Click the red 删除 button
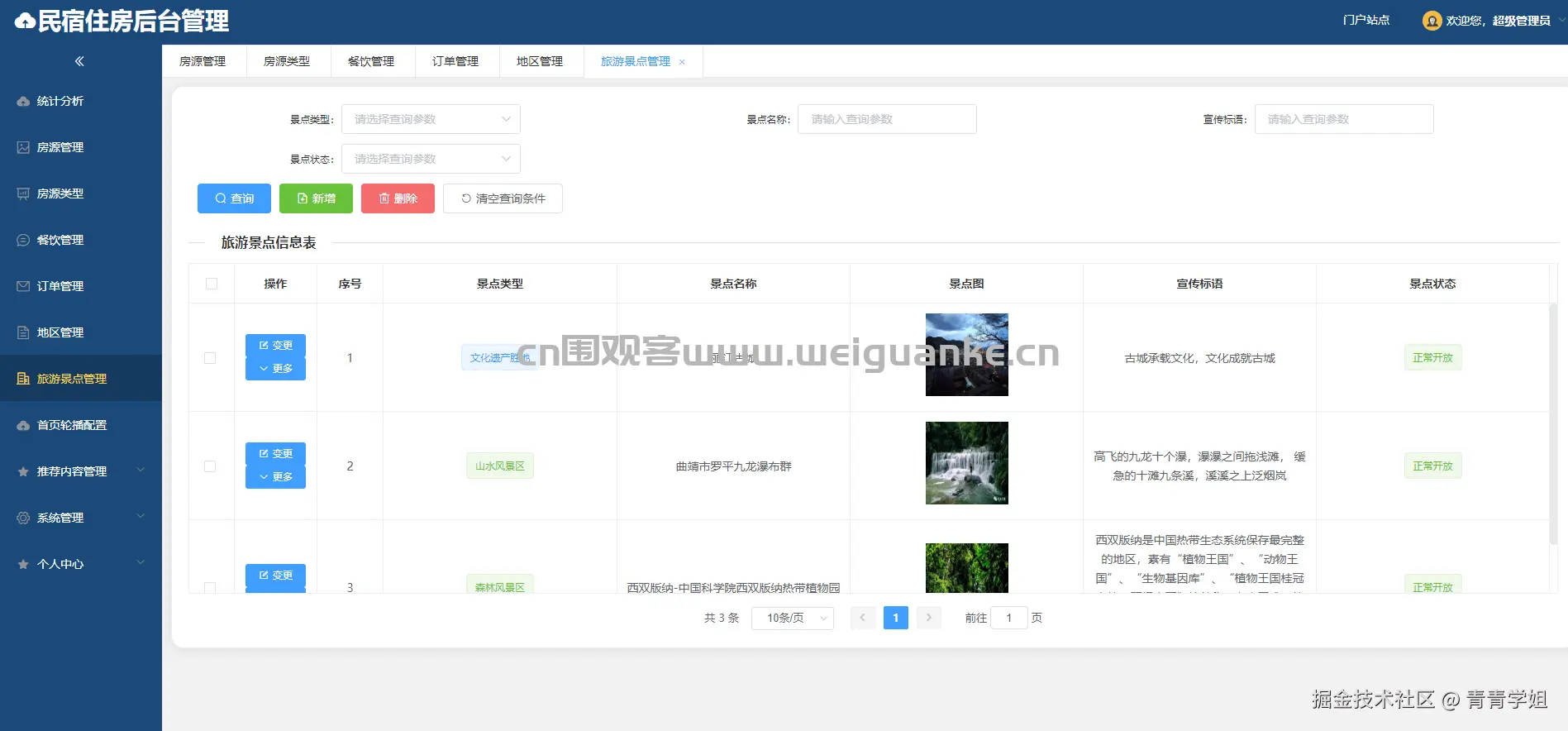 point(398,198)
